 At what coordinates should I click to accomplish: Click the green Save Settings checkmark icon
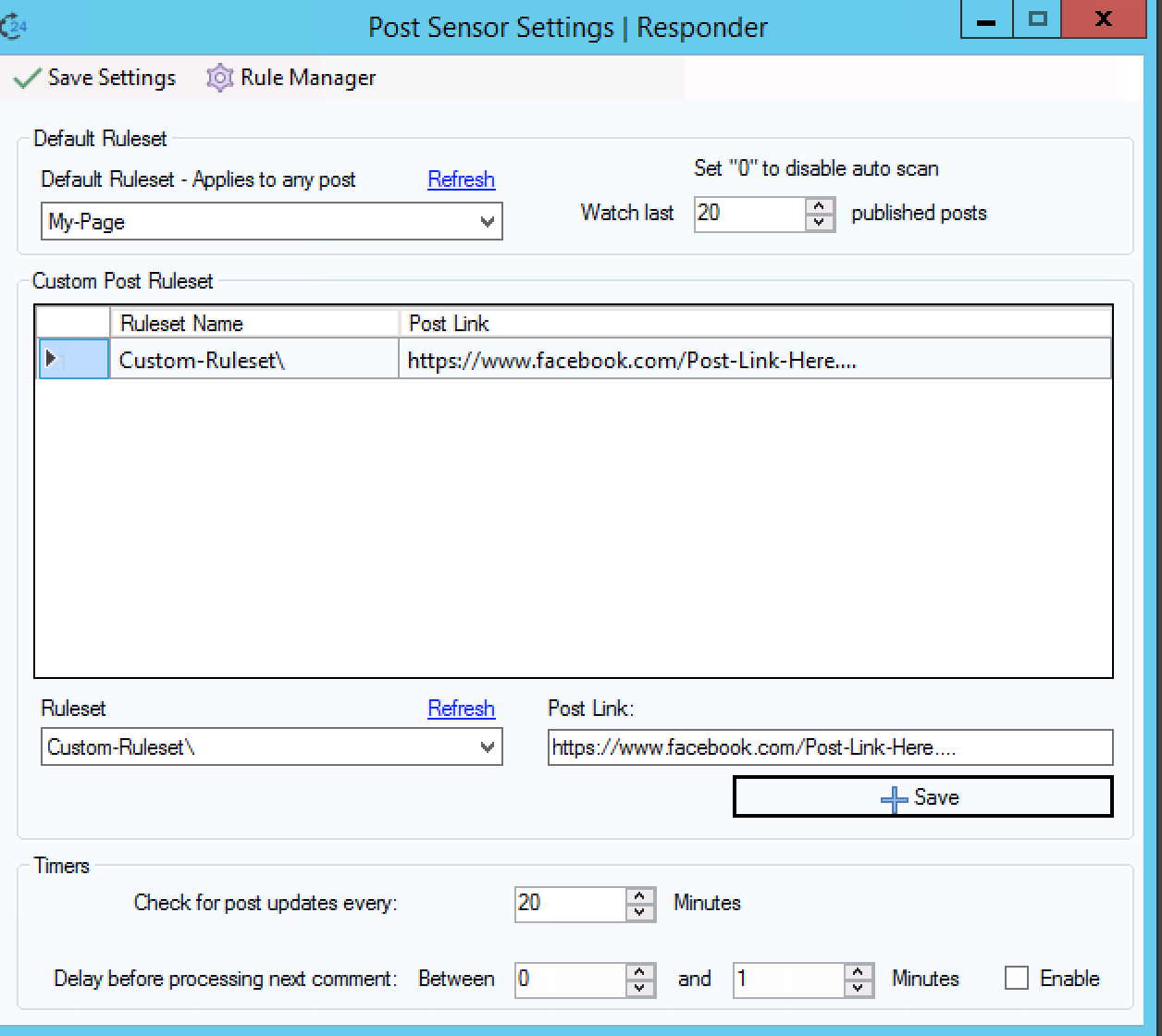click(x=25, y=78)
